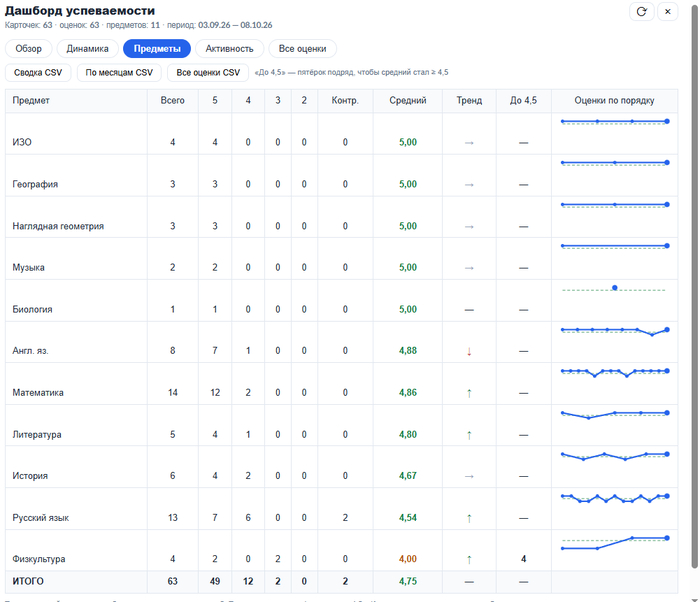Select the Биология subject name
Screen dimensions: 700x602
click(x=32, y=309)
